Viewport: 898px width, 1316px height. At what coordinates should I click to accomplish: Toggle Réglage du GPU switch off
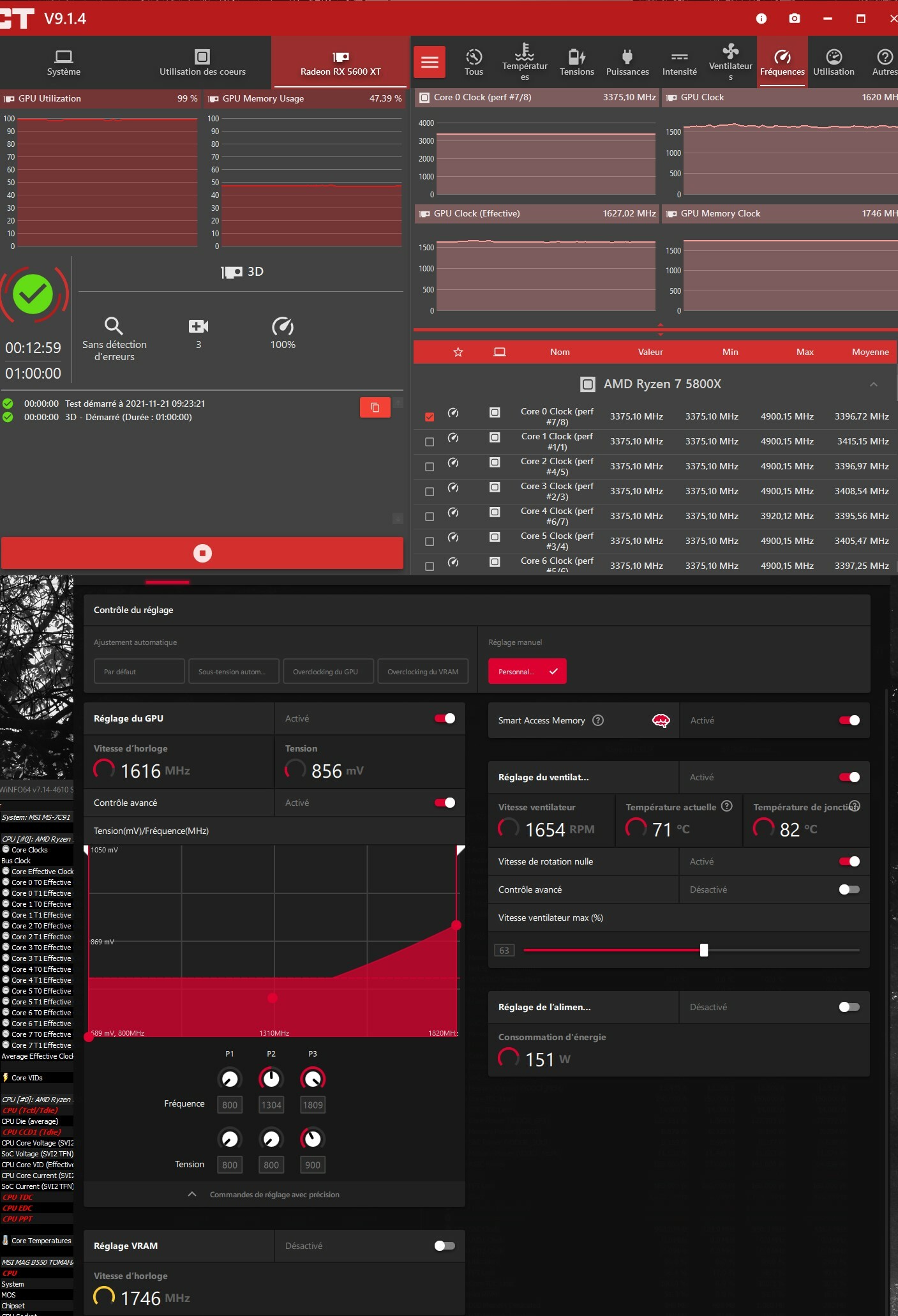coord(445,718)
